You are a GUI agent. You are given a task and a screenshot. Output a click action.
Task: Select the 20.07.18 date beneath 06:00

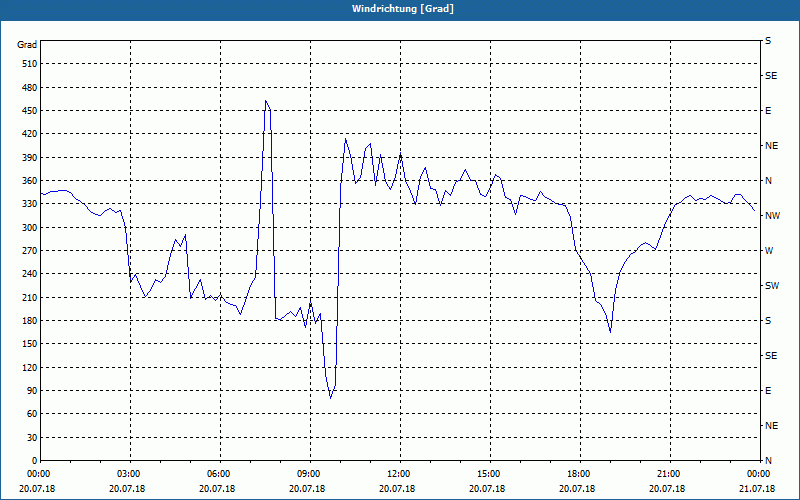217,489
